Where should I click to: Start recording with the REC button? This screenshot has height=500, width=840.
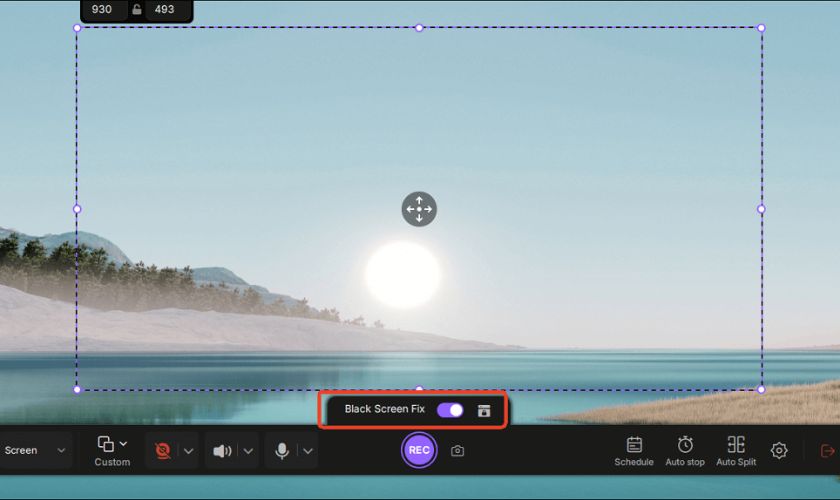tap(419, 450)
